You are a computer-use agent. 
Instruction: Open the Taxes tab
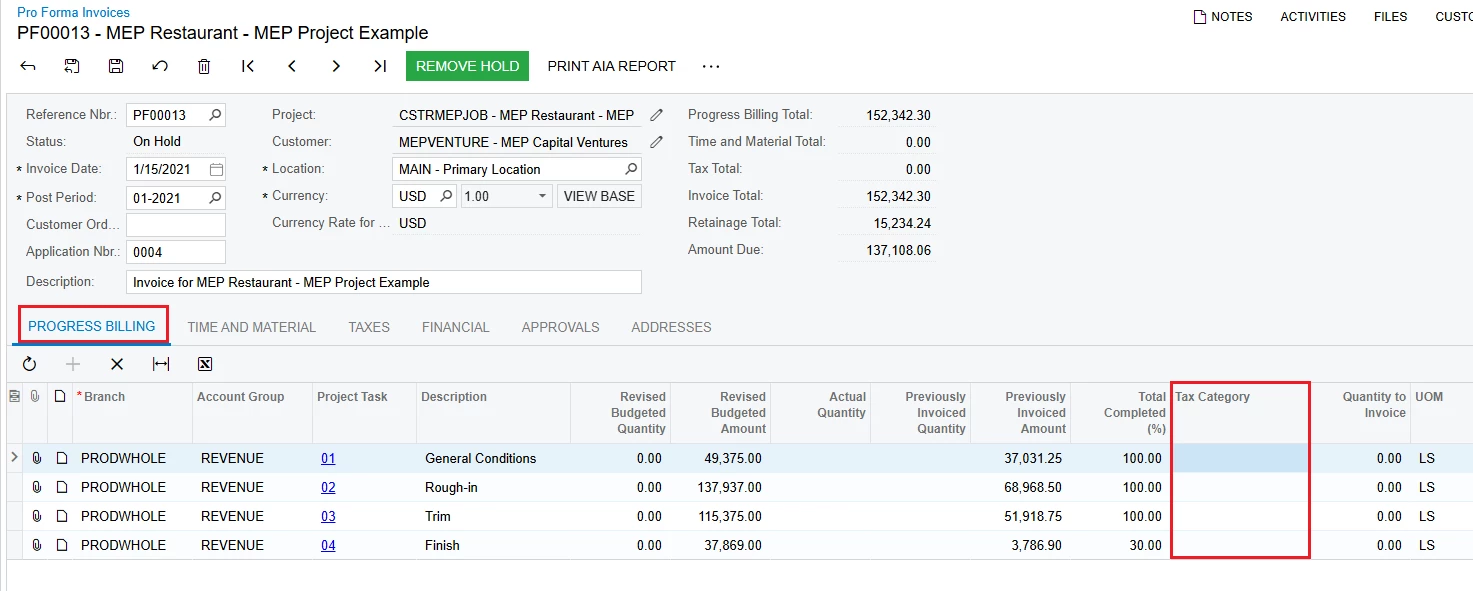click(x=369, y=327)
